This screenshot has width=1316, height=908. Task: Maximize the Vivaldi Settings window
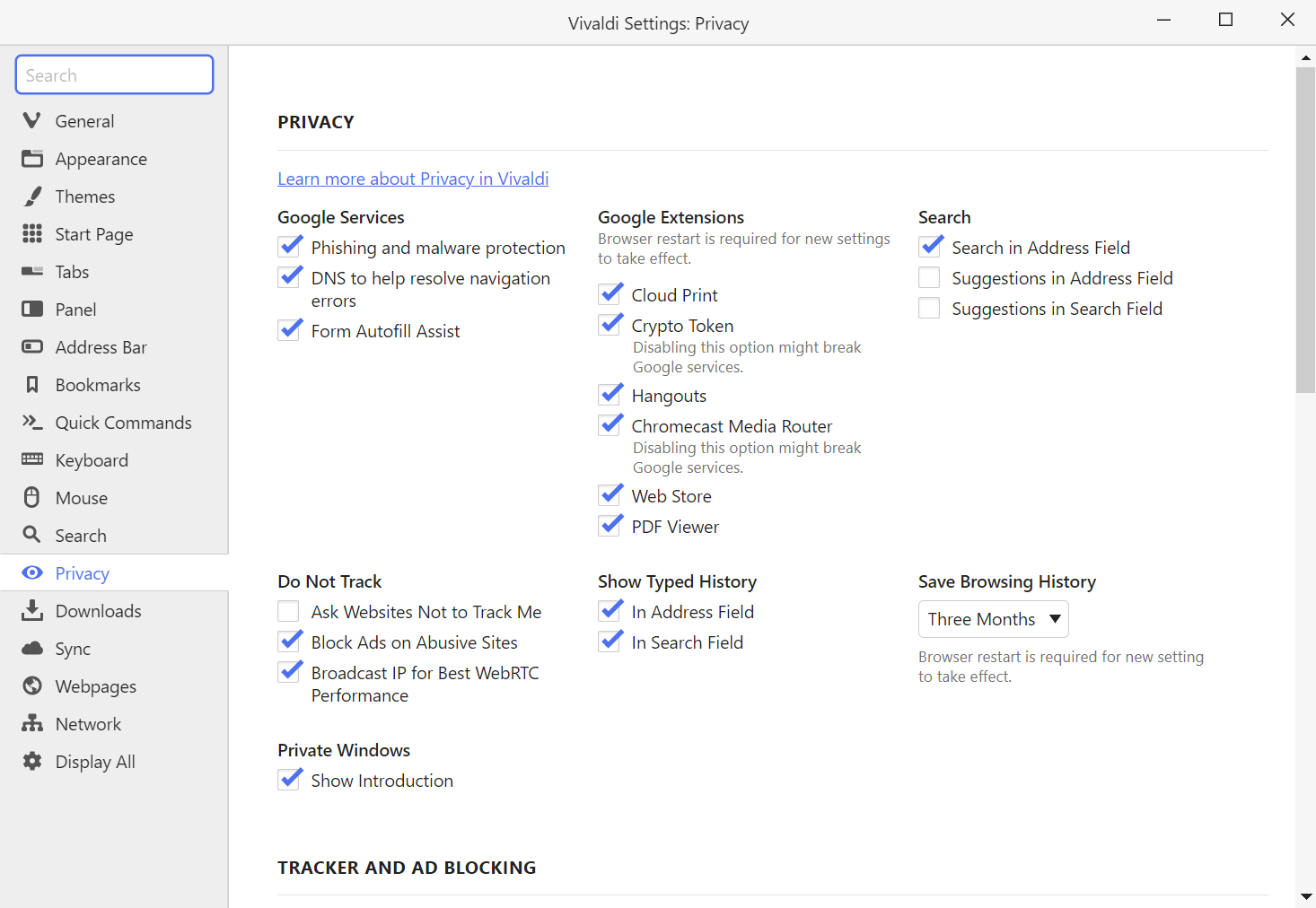click(1225, 20)
